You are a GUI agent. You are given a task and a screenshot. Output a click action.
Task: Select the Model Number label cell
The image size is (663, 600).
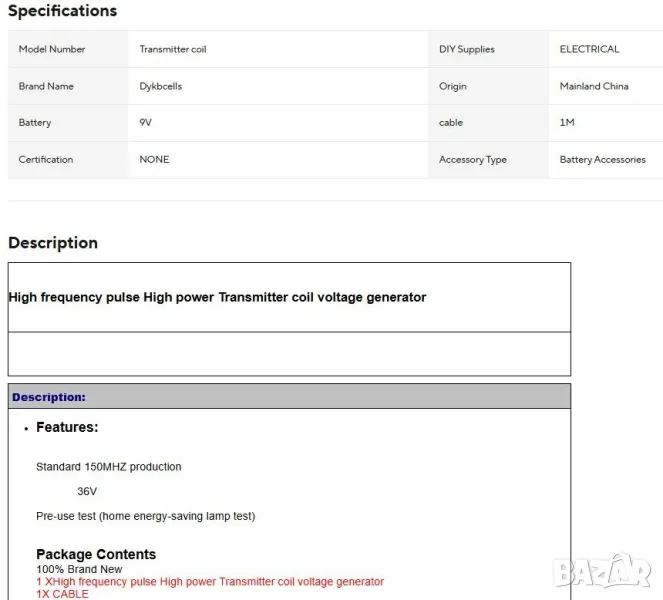point(52,49)
